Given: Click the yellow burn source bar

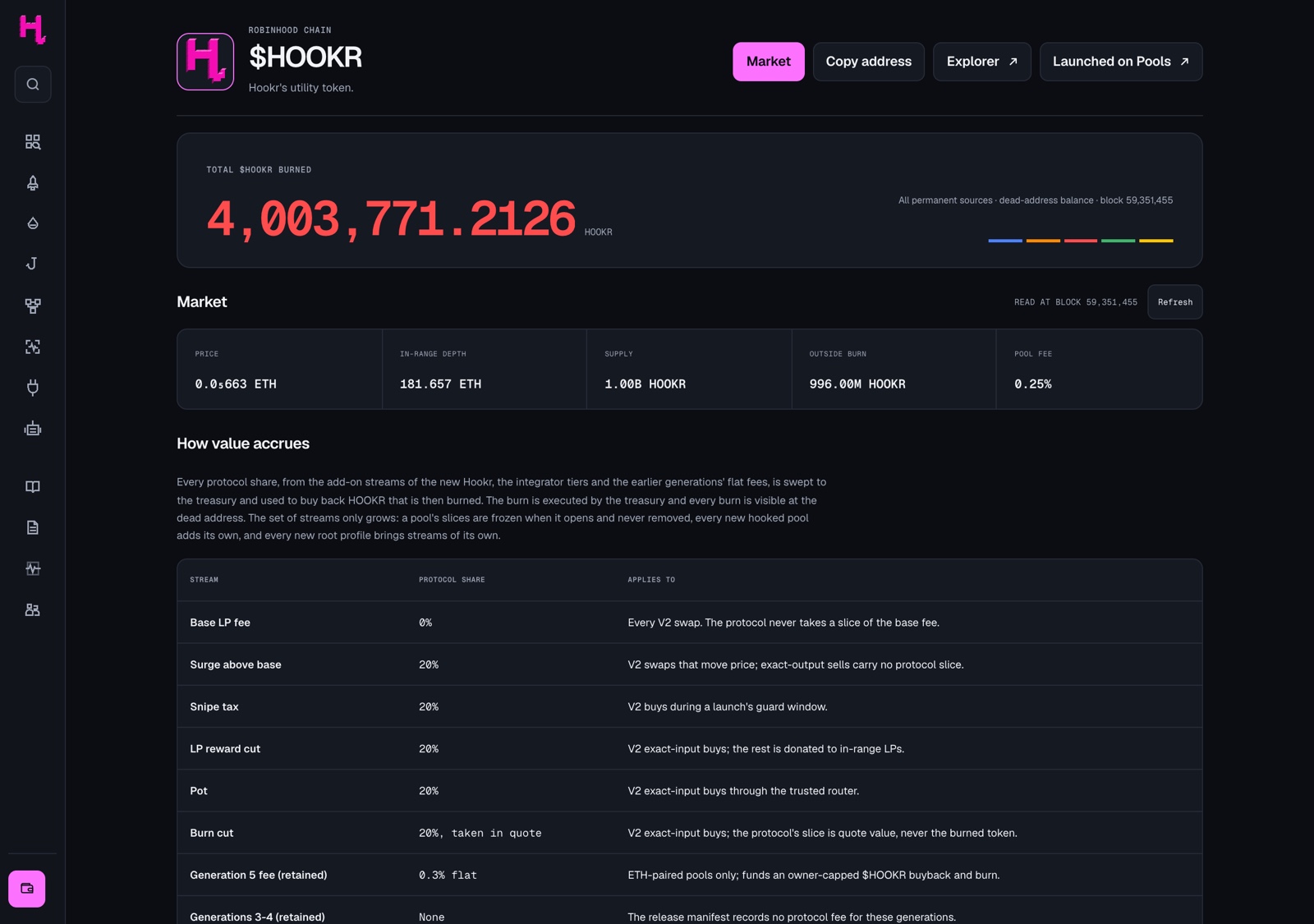Looking at the screenshot, I should point(1156,241).
